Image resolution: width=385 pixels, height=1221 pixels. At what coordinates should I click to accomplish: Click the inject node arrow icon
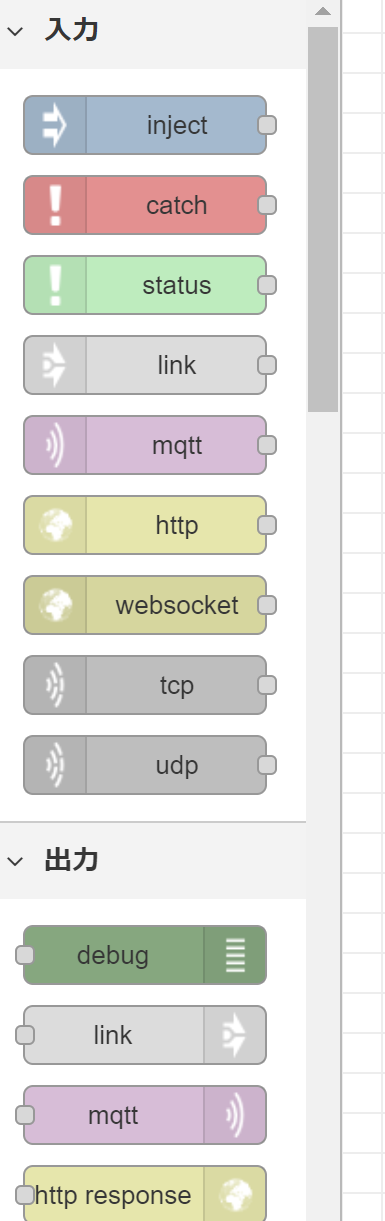[55, 125]
